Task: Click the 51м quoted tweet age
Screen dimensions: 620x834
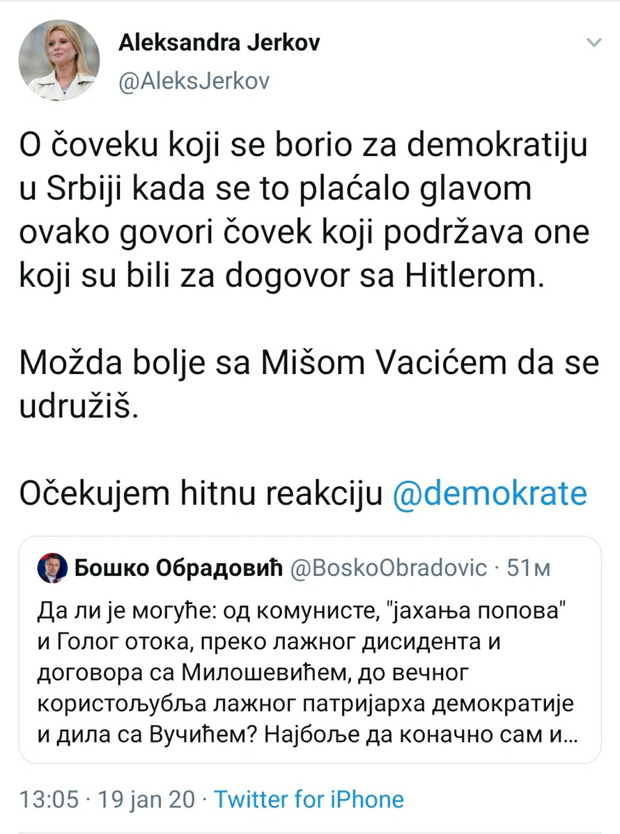Action: pos(530,569)
